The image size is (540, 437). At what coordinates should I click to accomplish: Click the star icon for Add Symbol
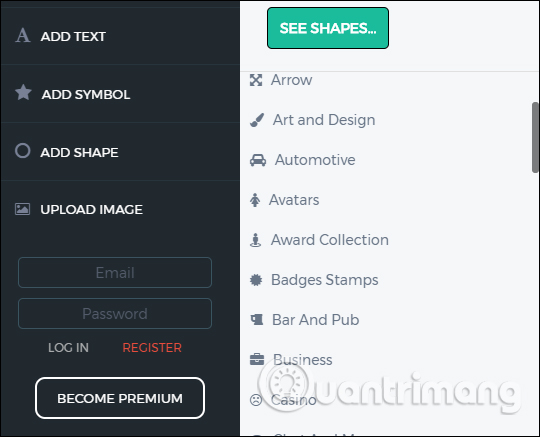[x=23, y=92]
